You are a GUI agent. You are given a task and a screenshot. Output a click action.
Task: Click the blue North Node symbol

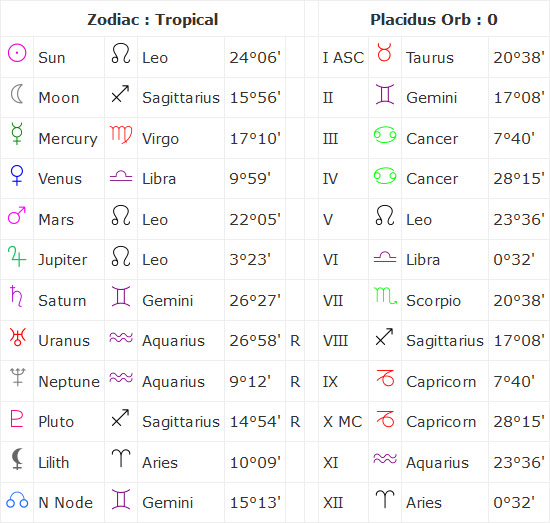(x=17, y=500)
